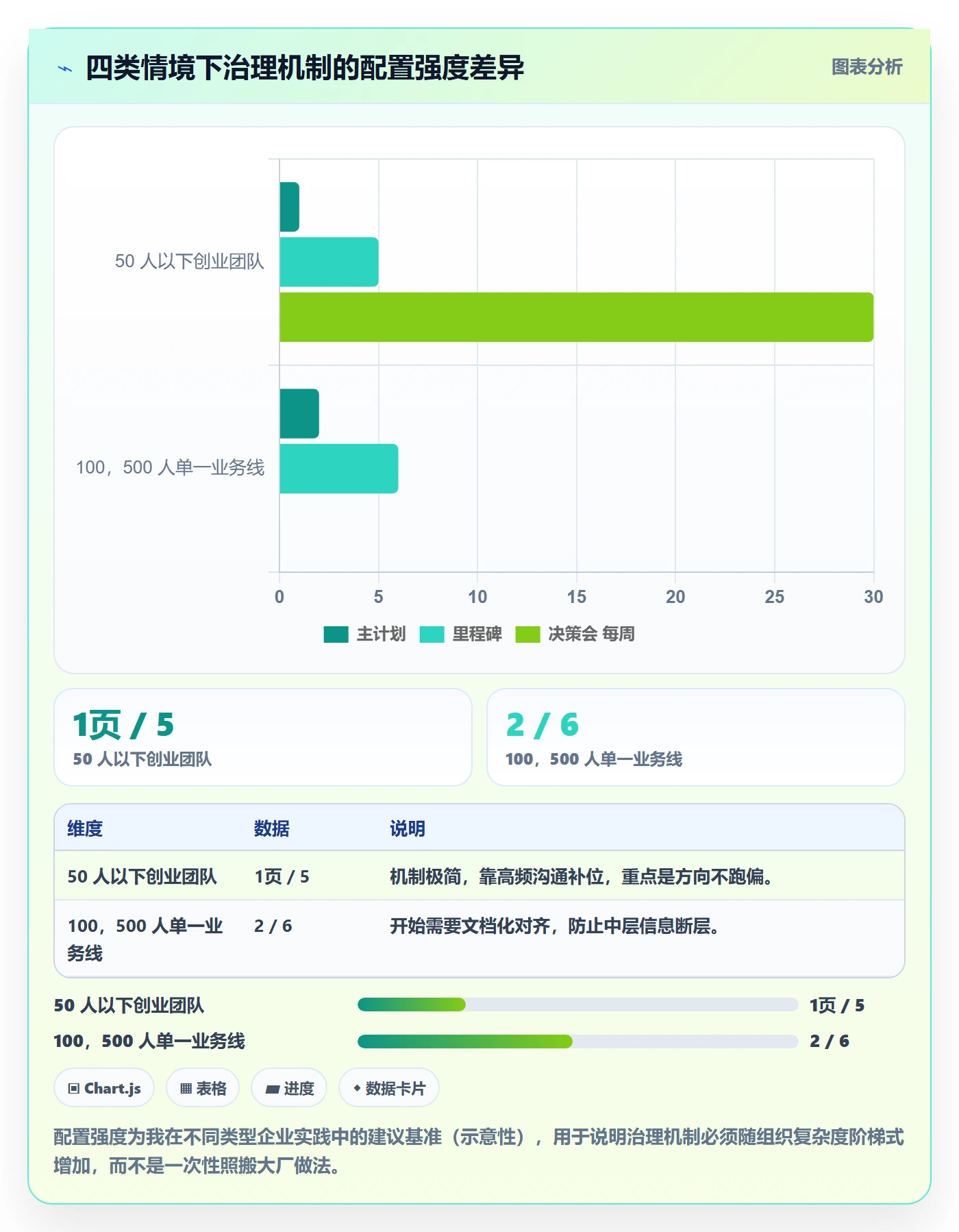Toggle the 主计划 legend swatch
Screen dimensions: 959x1232
[x=336, y=635]
